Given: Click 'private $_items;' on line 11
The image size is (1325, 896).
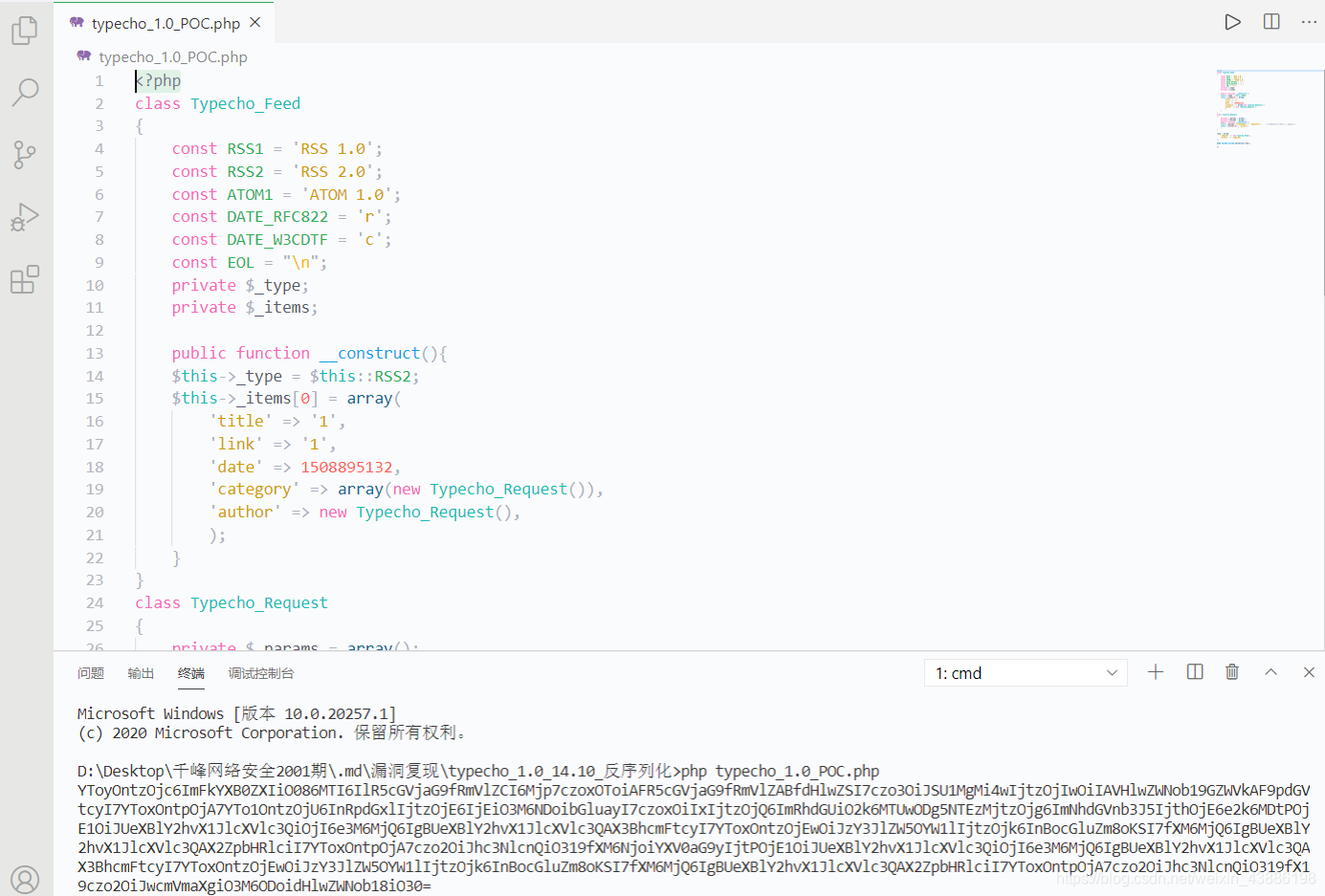Looking at the screenshot, I should [x=245, y=308].
